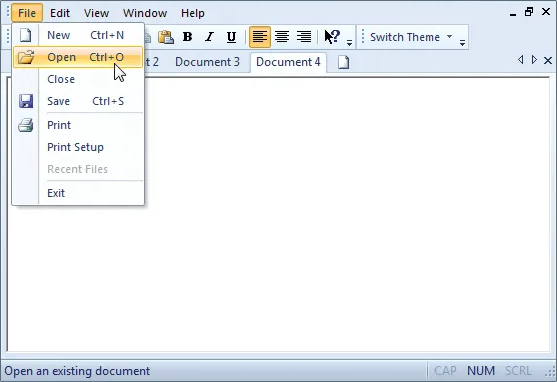557x382 pixels.
Task: Toggle Italic formatting
Action: click(x=210, y=37)
